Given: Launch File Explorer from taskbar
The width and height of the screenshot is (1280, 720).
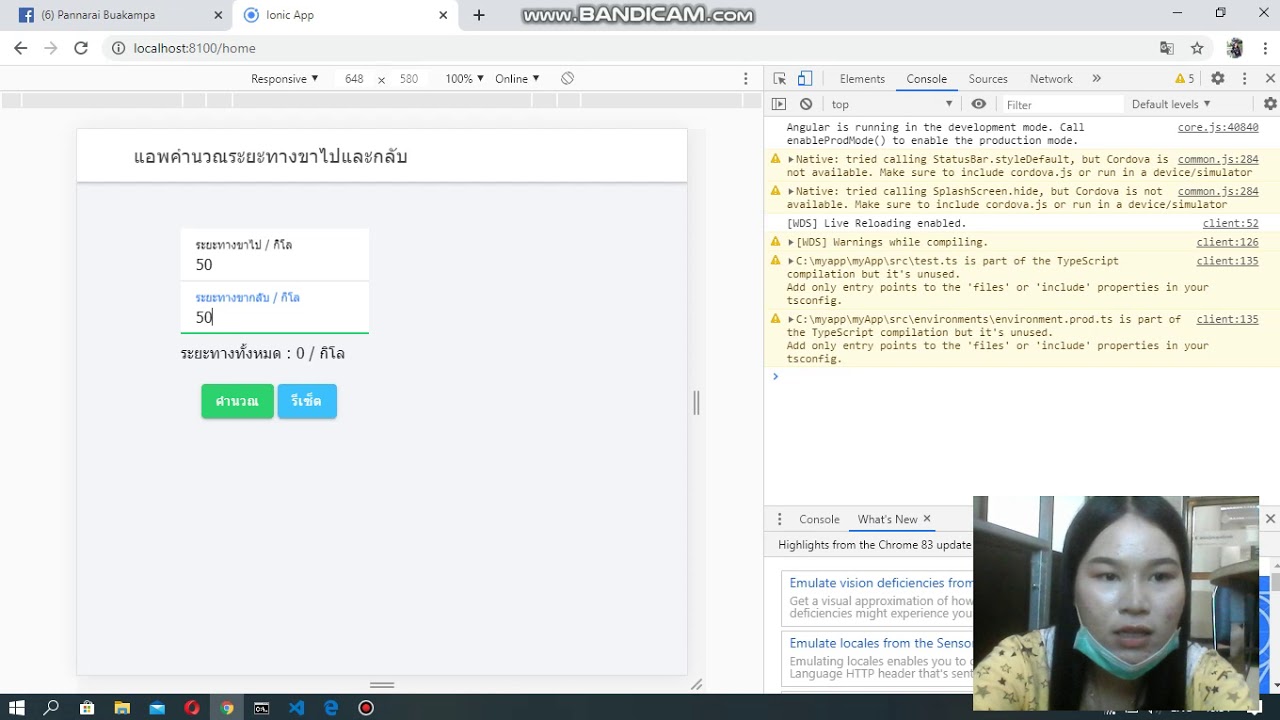Looking at the screenshot, I should click(122, 708).
